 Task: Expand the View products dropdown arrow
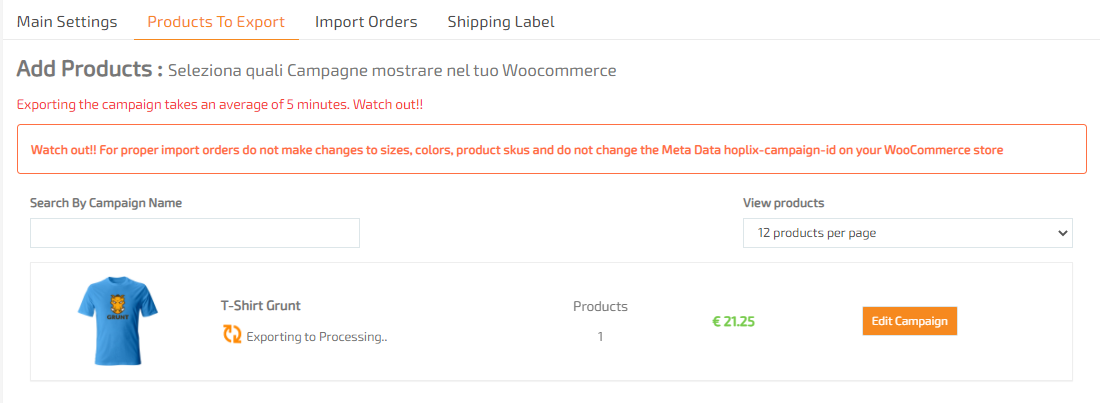[x=1061, y=233]
